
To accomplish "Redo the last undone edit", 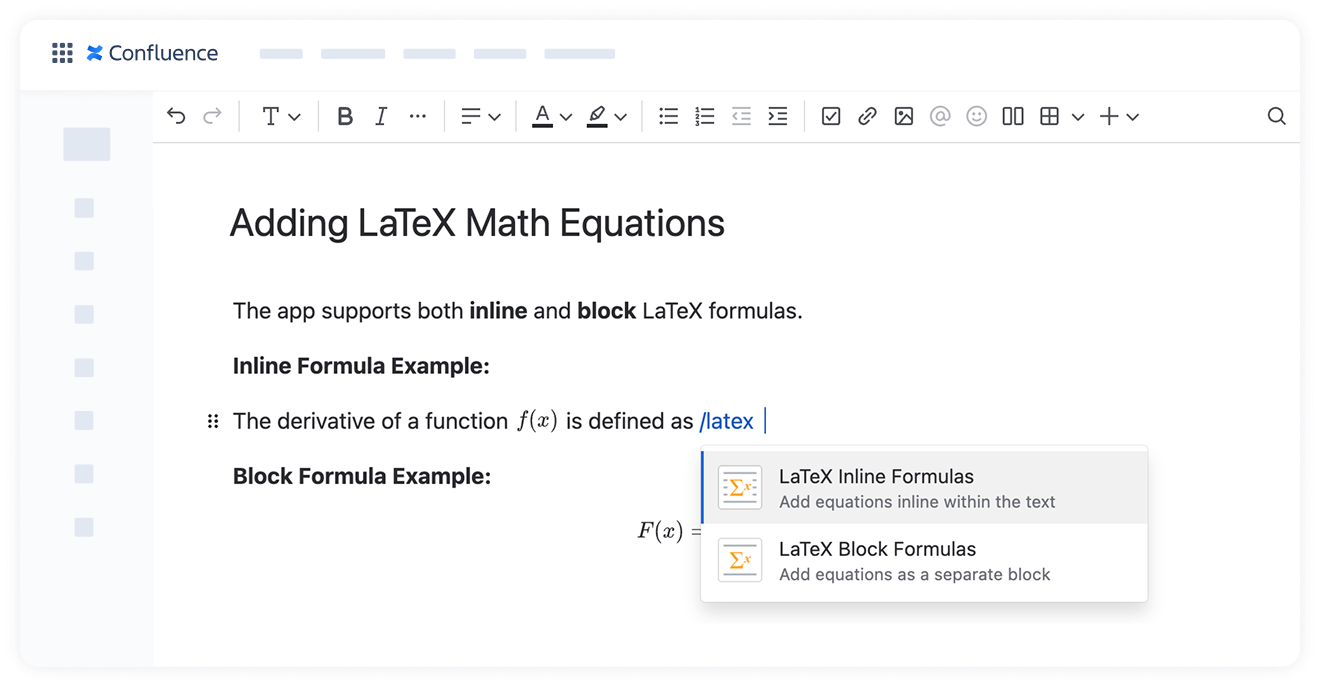I will [212, 116].
